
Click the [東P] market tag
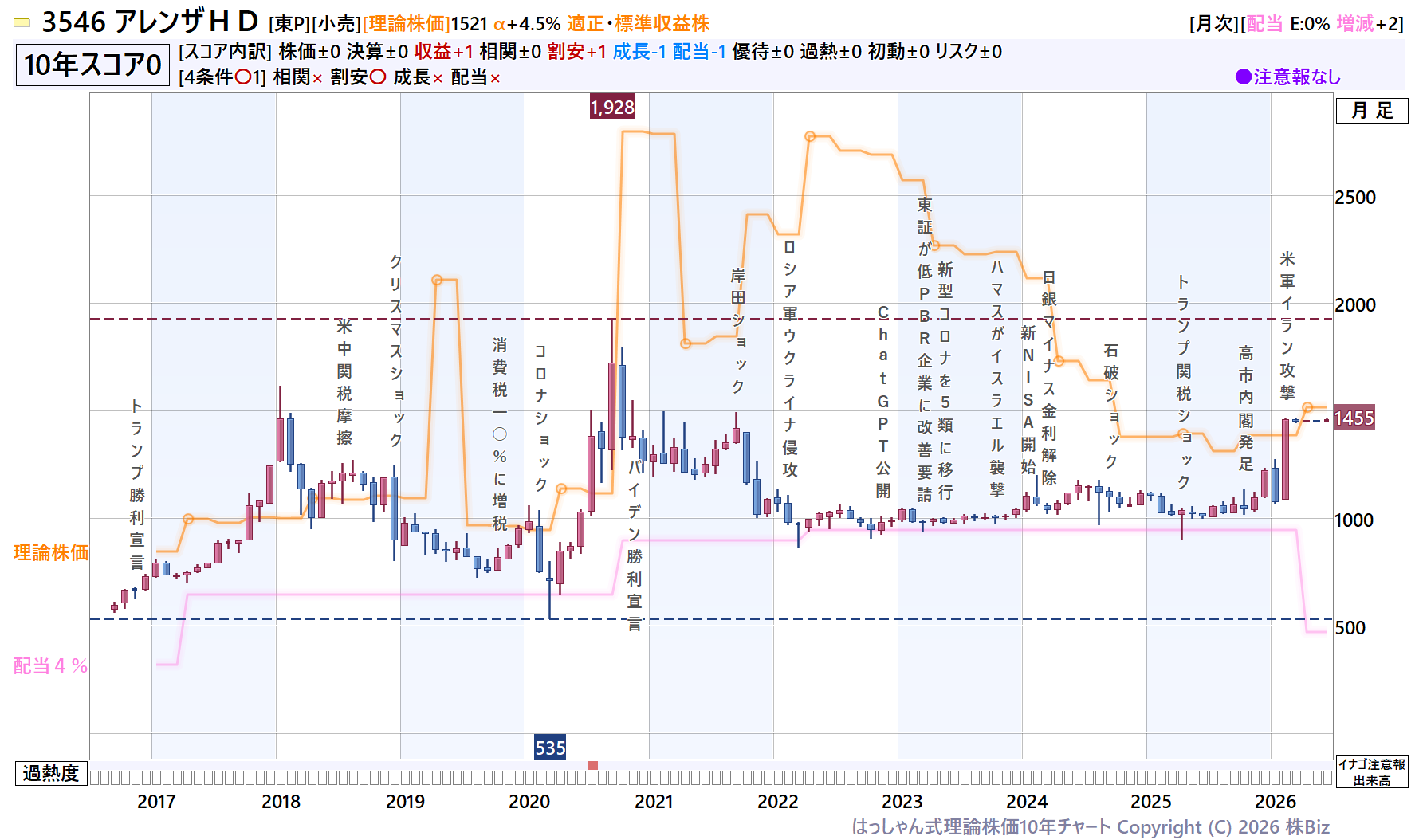290,24
